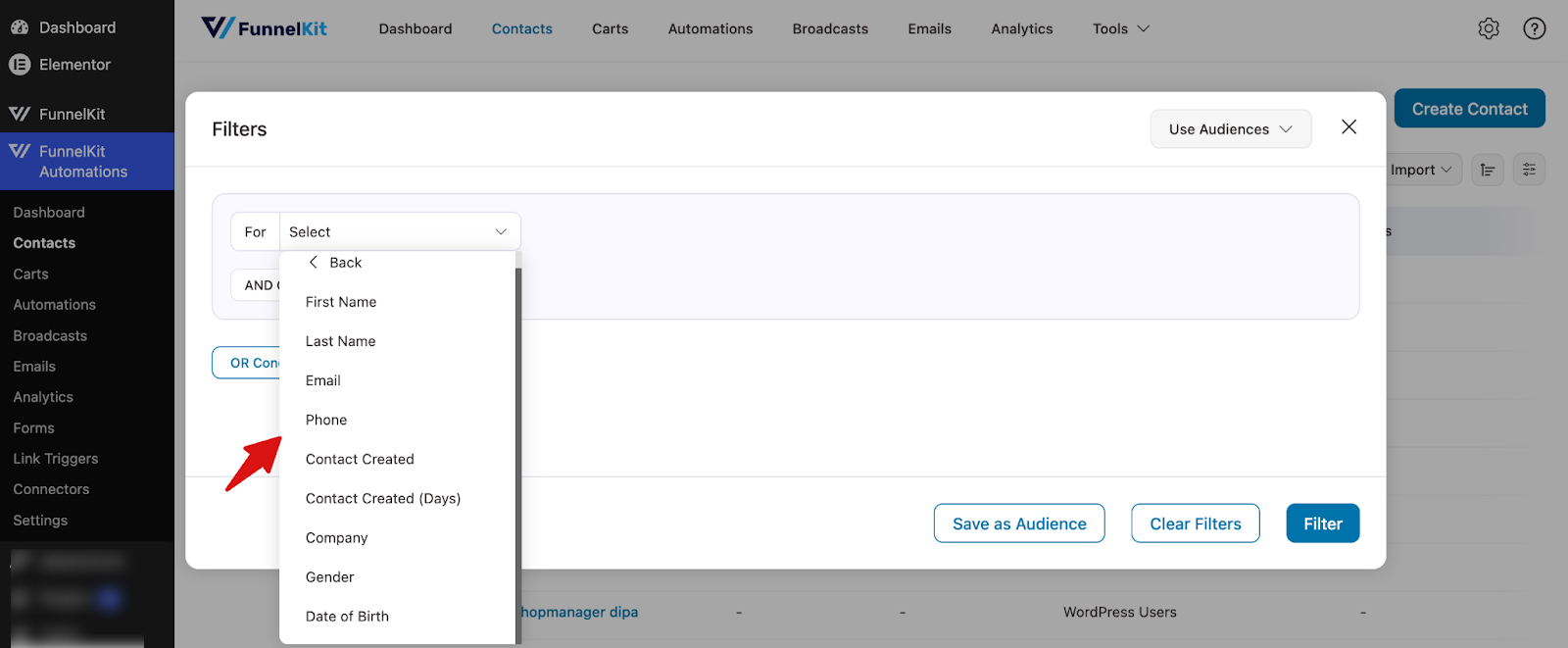
Task: Open the column sort icon near Import
Action: (1487, 170)
